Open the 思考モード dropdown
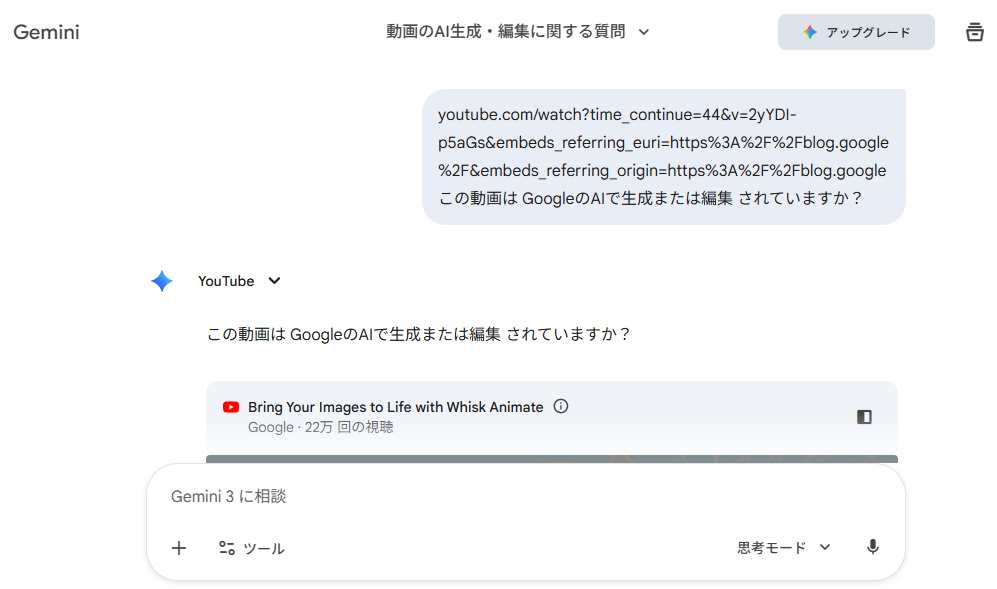The width and height of the screenshot is (997, 589). point(784,547)
